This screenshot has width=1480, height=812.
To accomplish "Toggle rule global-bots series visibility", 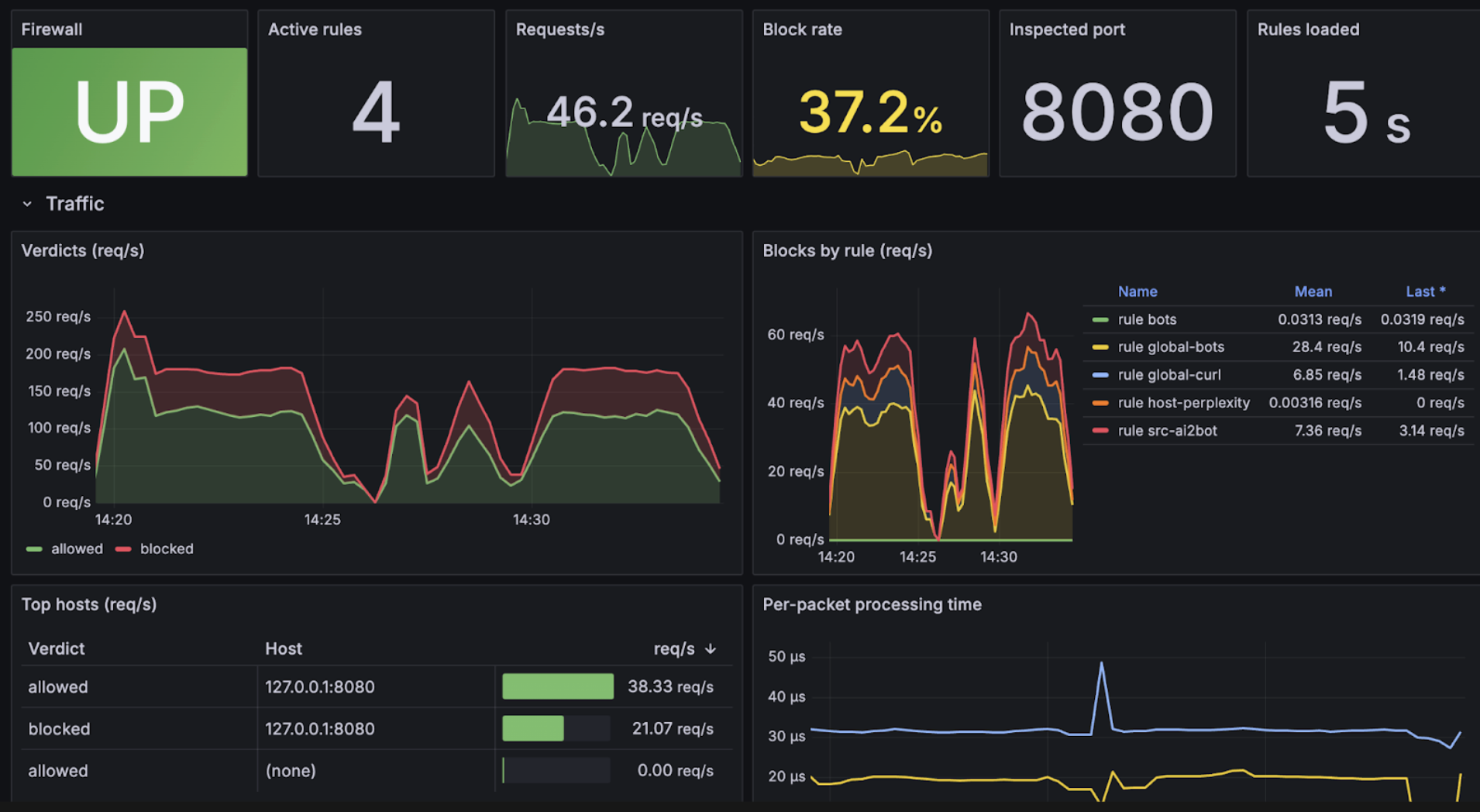I will coord(1171,347).
